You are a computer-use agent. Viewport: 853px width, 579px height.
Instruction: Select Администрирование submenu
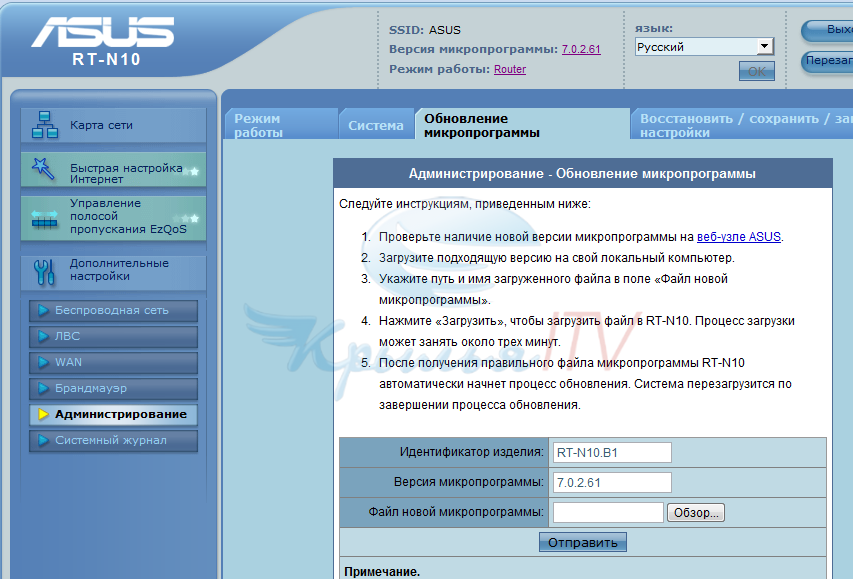[113, 415]
